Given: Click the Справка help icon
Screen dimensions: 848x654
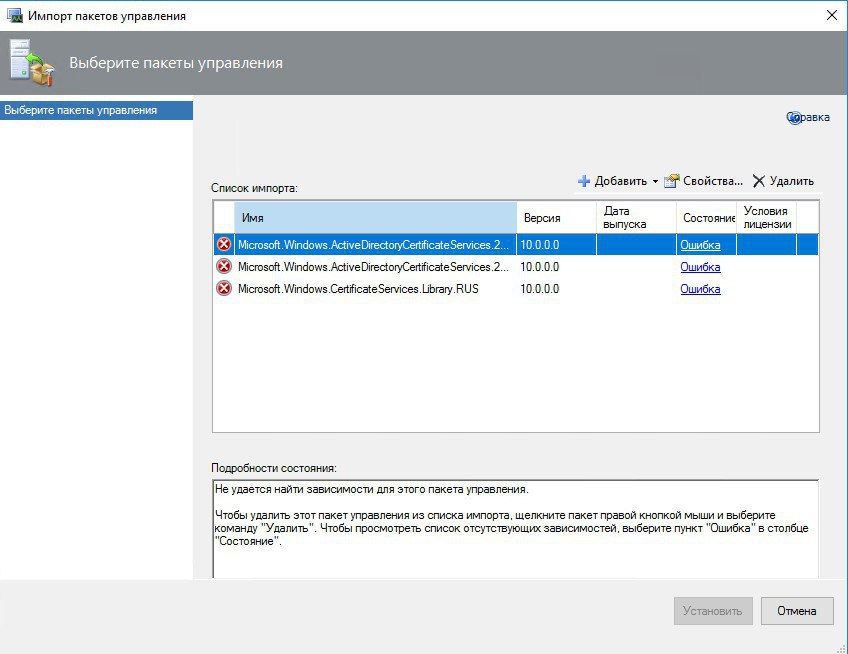Looking at the screenshot, I should tap(793, 117).
